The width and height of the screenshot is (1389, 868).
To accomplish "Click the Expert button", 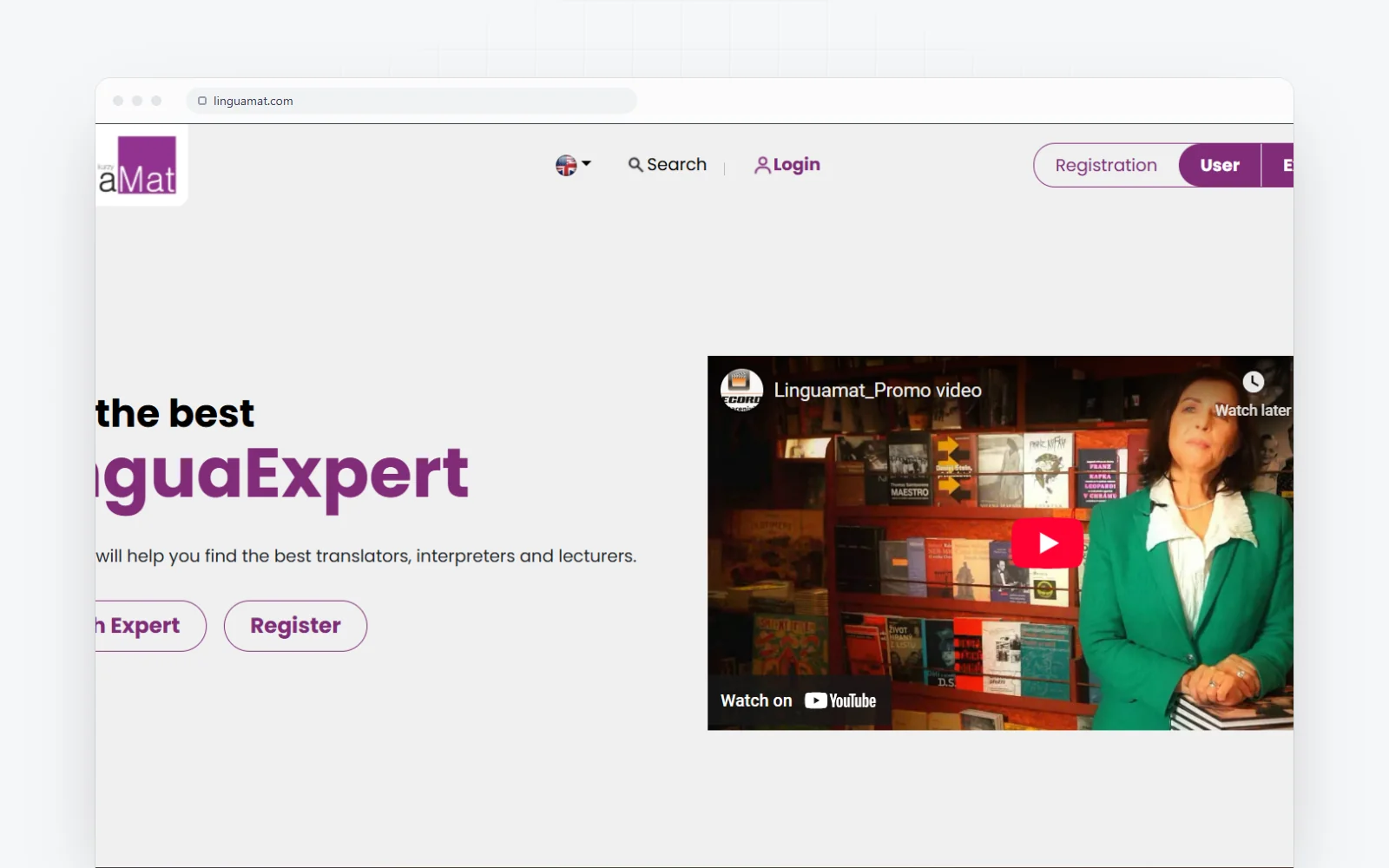I will (x=150, y=626).
